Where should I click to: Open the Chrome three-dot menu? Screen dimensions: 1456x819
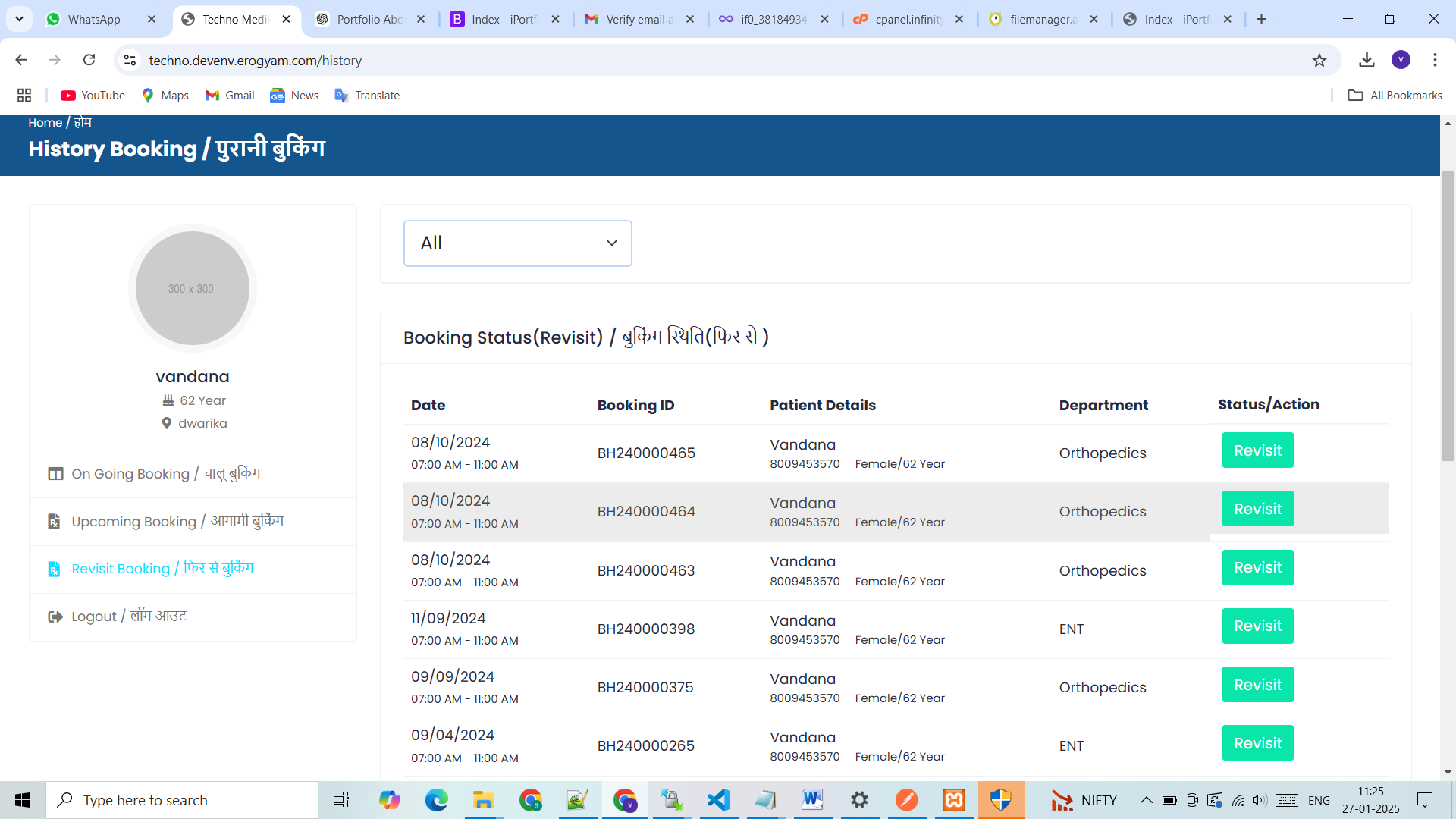point(1435,60)
